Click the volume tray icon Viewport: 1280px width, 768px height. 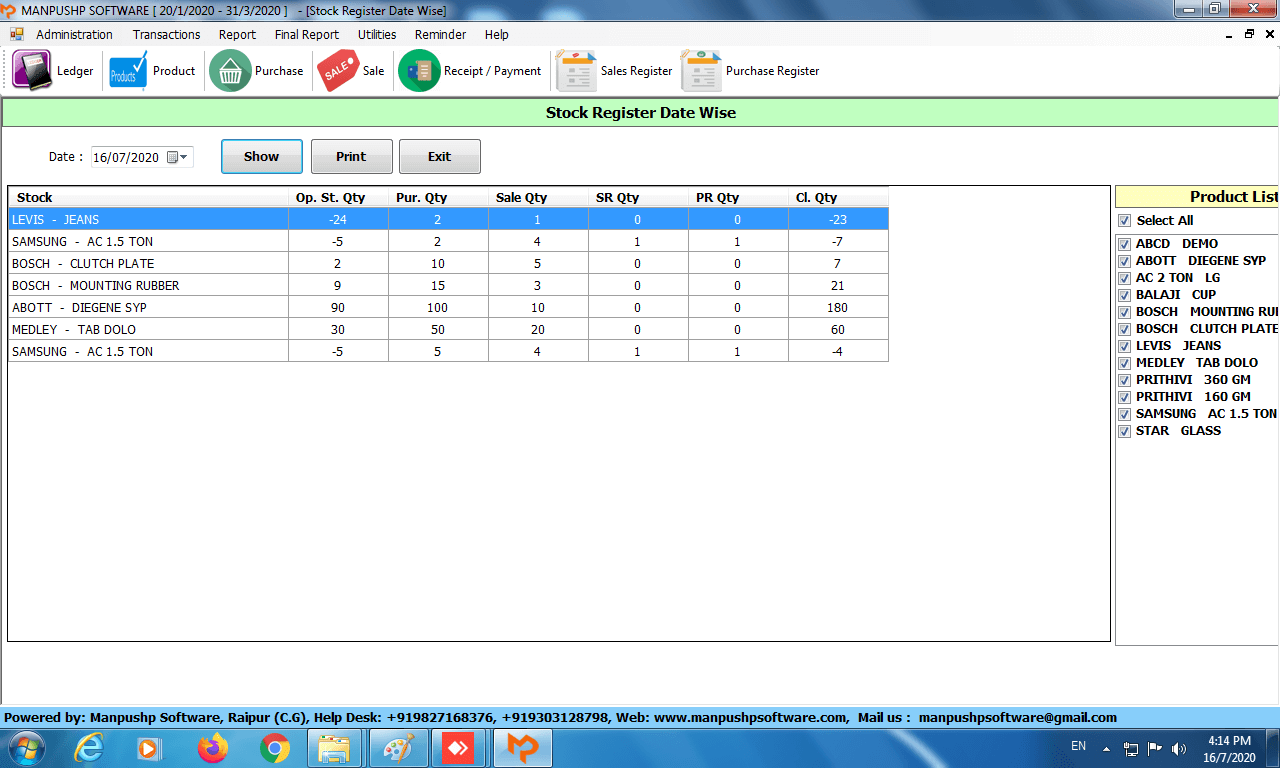1179,748
